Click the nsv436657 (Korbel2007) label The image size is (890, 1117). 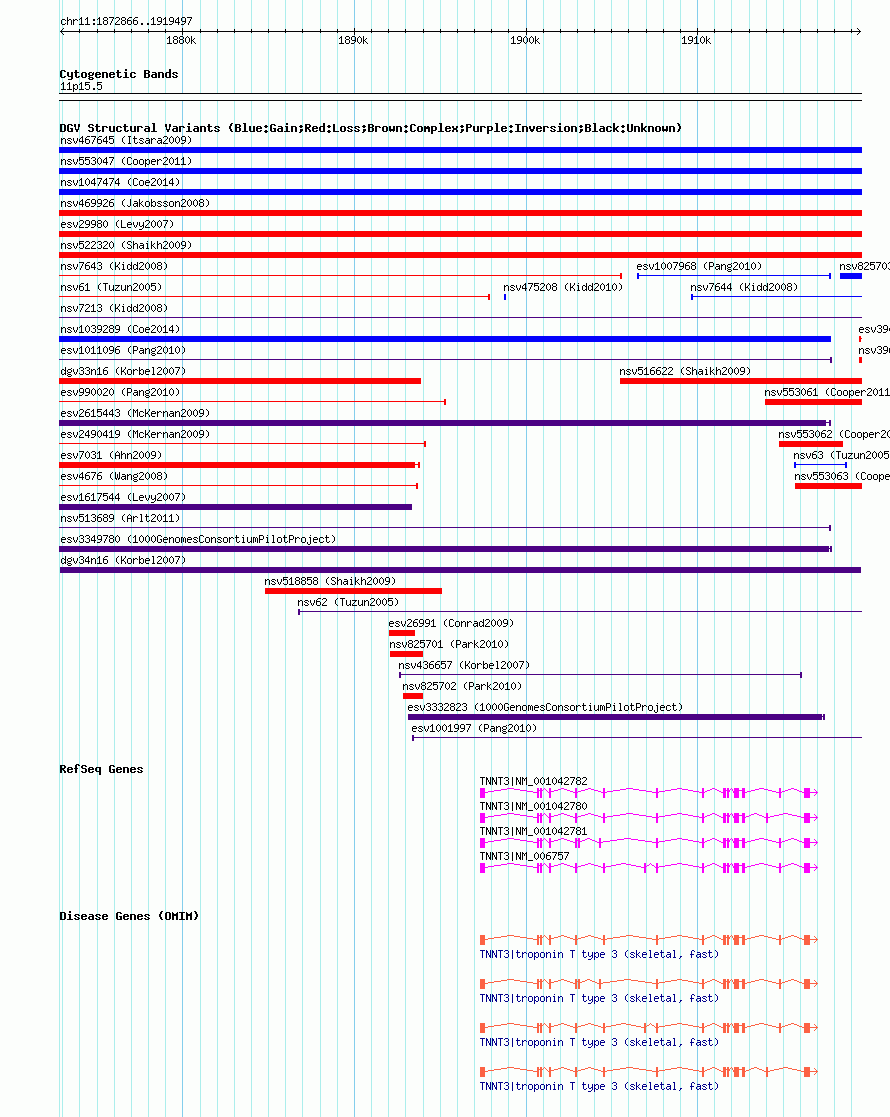[464, 665]
